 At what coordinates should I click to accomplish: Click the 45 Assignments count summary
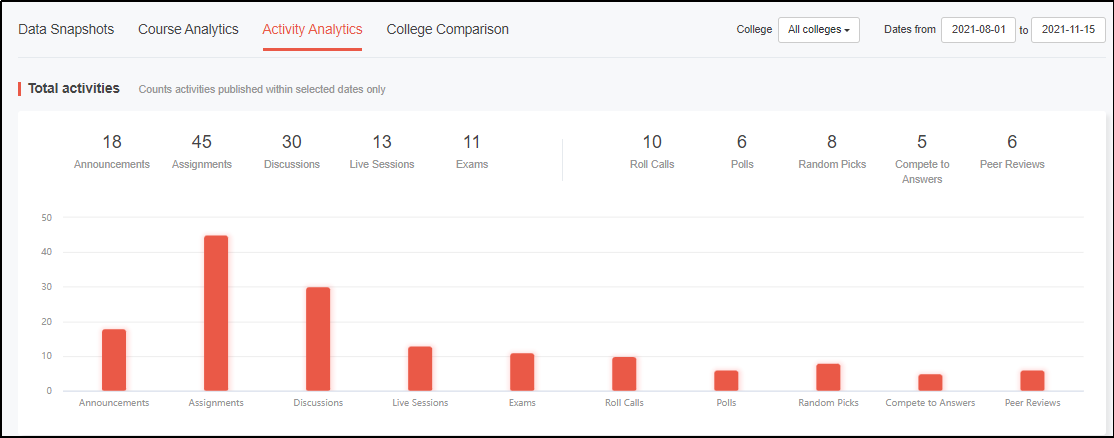click(202, 152)
